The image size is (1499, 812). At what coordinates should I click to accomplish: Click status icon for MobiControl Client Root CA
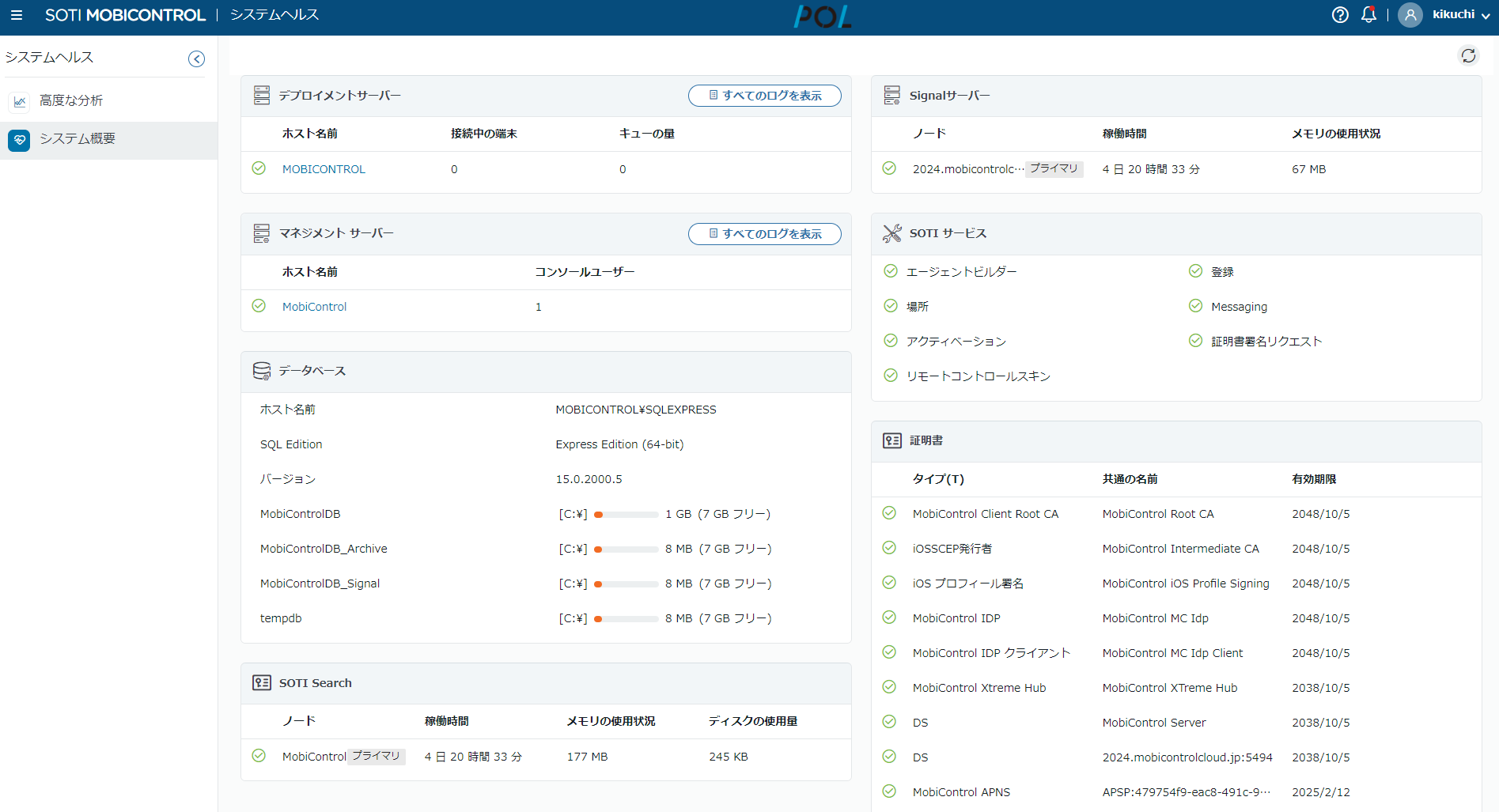(889, 513)
